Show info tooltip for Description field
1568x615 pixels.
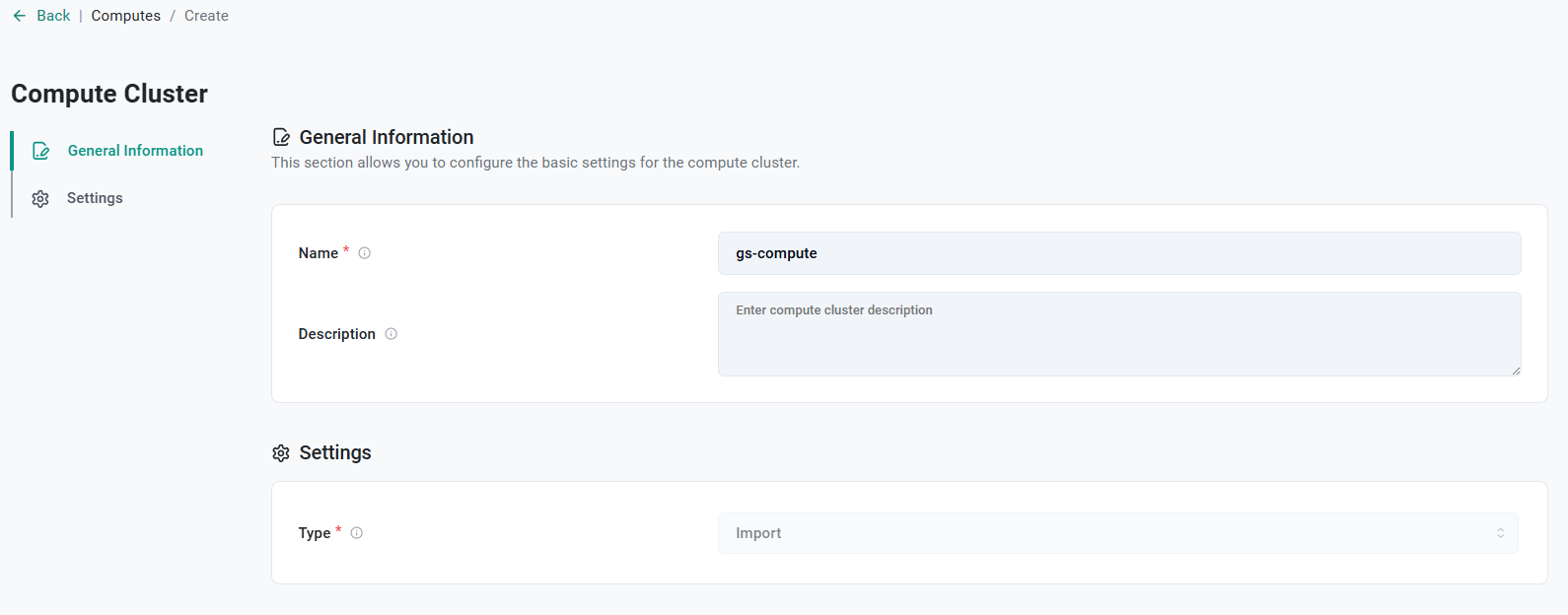[392, 334]
